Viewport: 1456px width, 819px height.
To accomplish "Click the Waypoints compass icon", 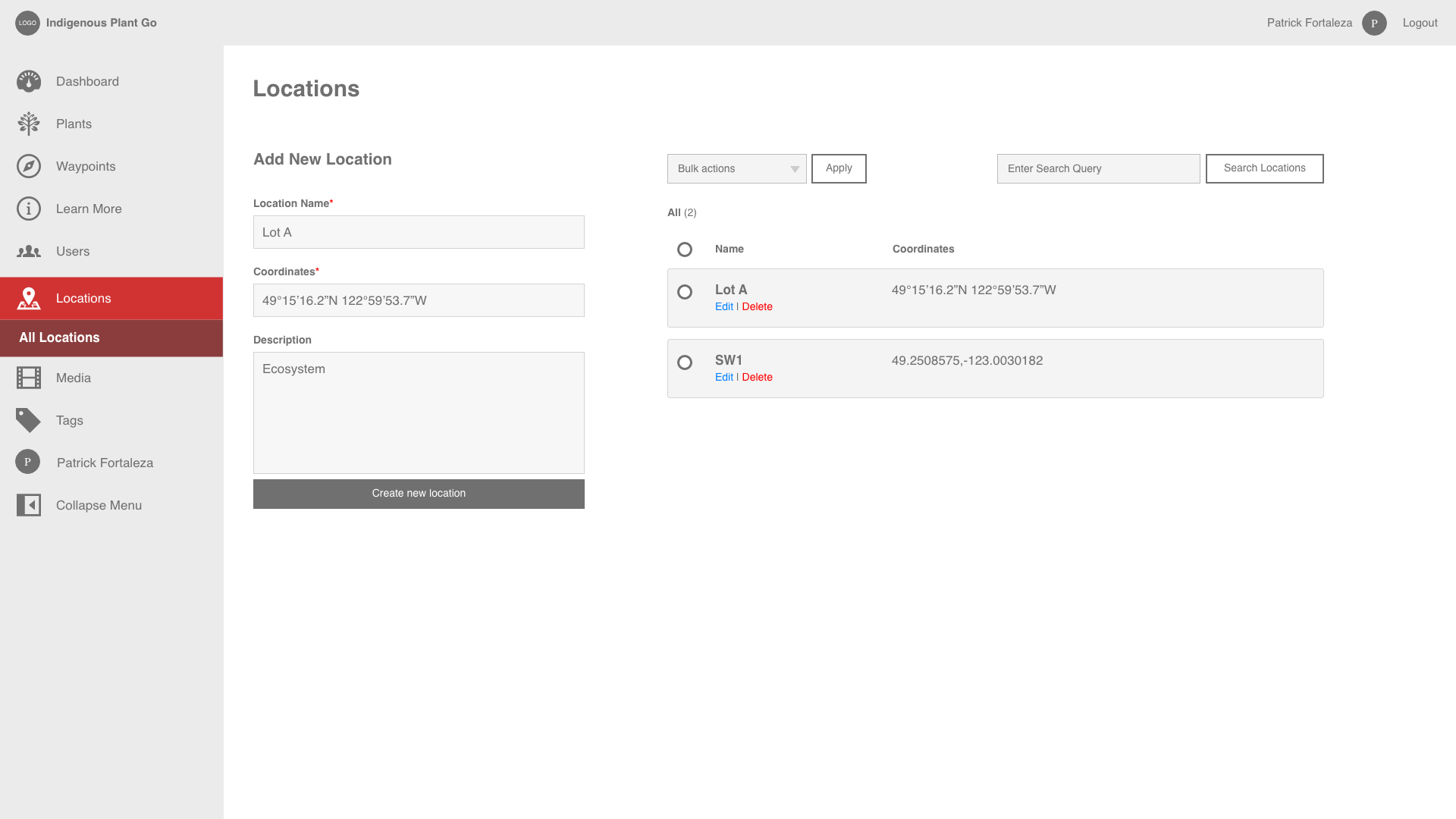I will click(29, 166).
